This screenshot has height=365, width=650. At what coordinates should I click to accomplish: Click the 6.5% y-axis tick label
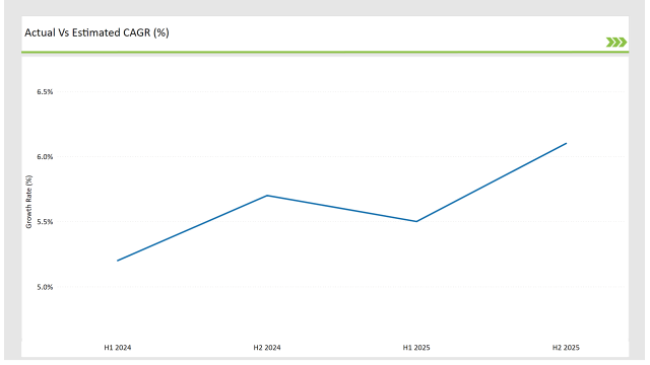[x=45, y=92]
